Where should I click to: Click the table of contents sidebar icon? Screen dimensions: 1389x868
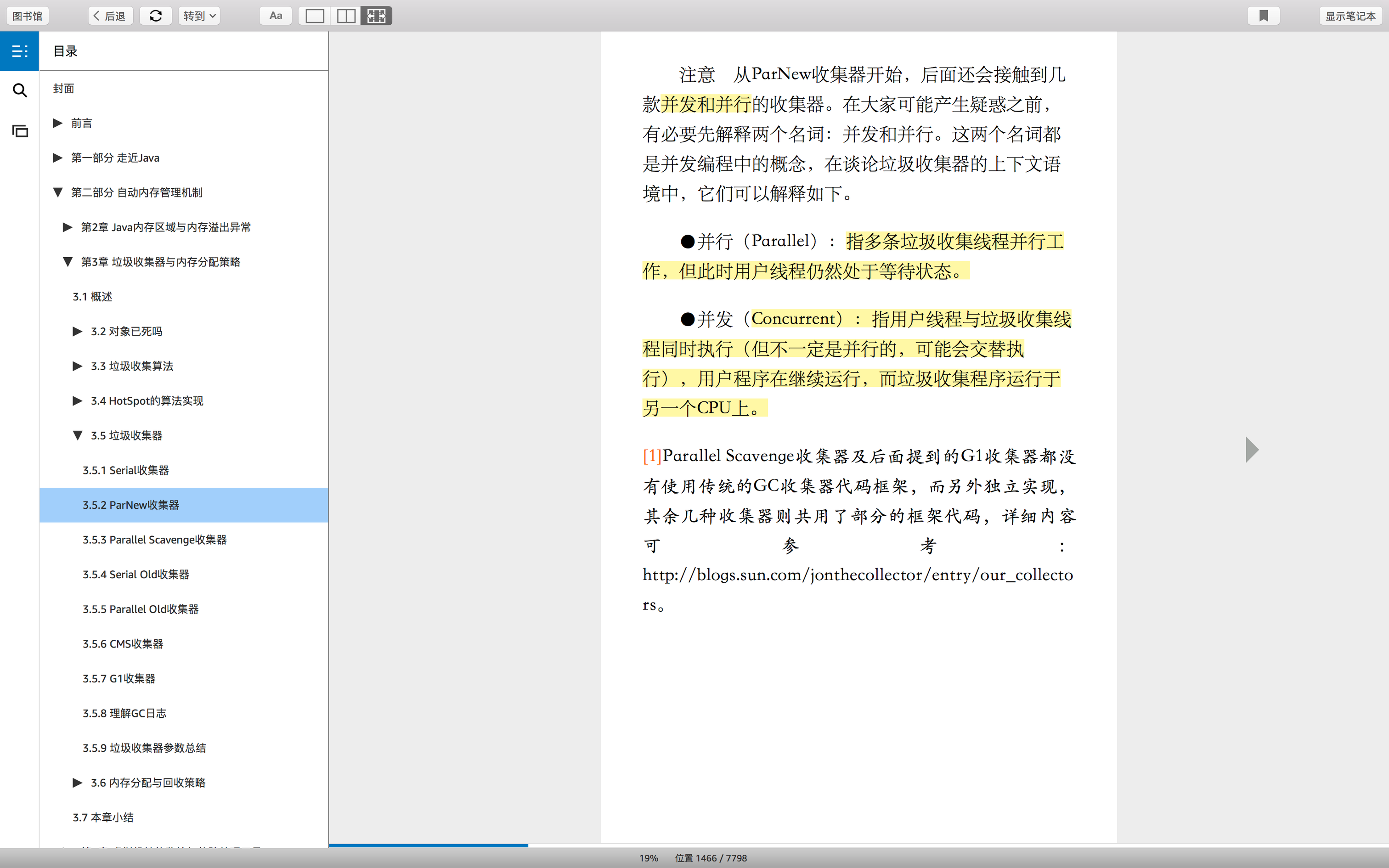pos(19,51)
